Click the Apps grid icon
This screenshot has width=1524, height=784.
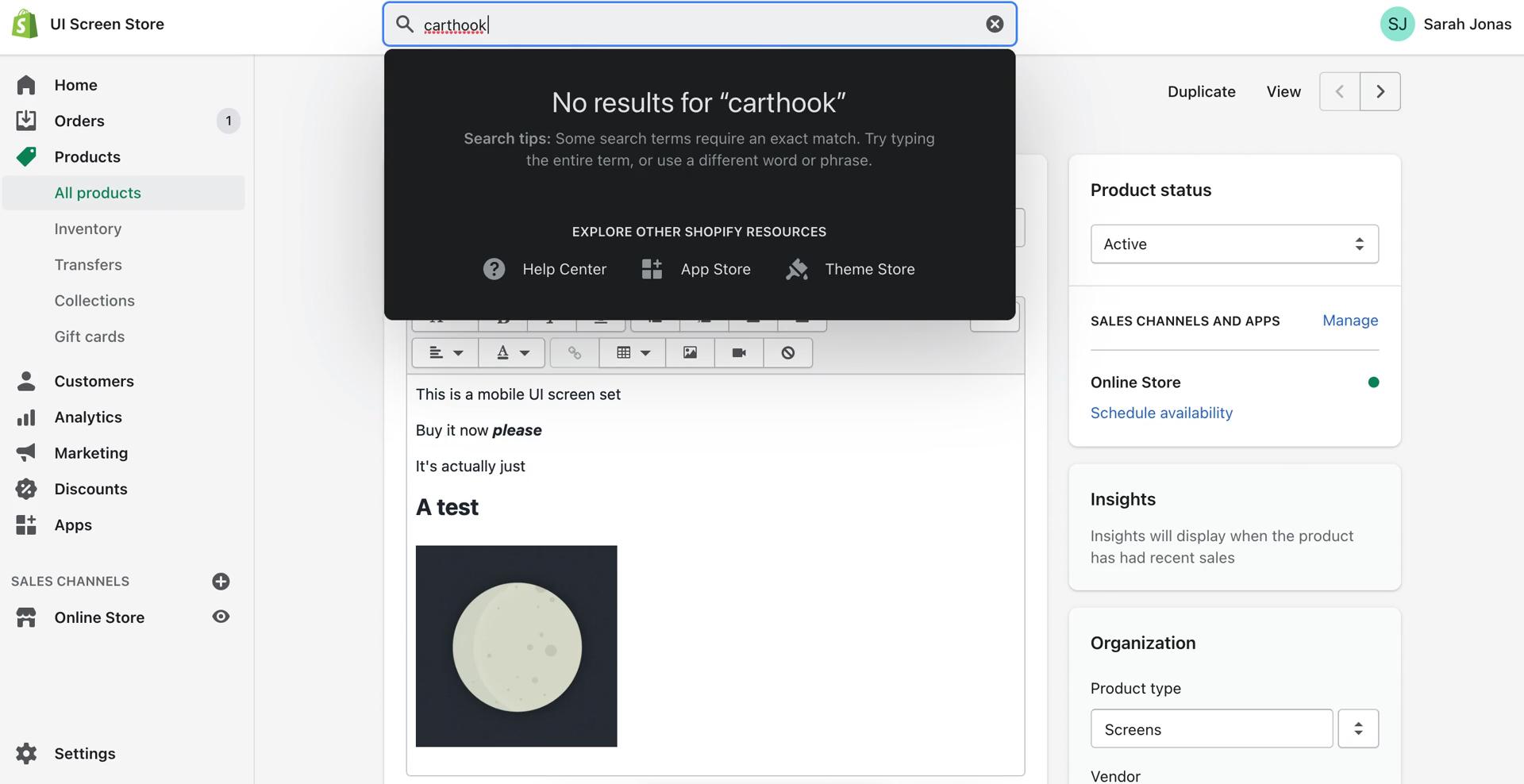(26, 525)
